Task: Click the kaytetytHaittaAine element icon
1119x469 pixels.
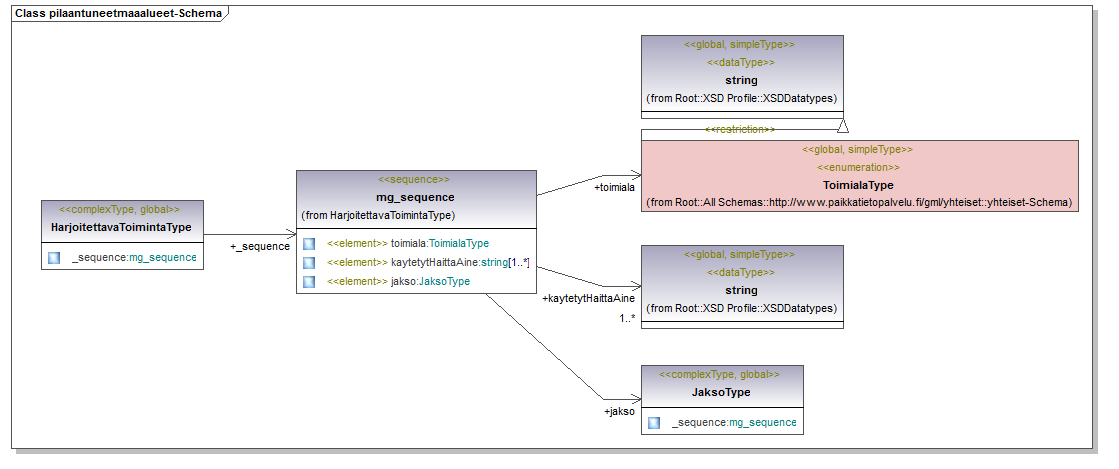Action: (310, 262)
